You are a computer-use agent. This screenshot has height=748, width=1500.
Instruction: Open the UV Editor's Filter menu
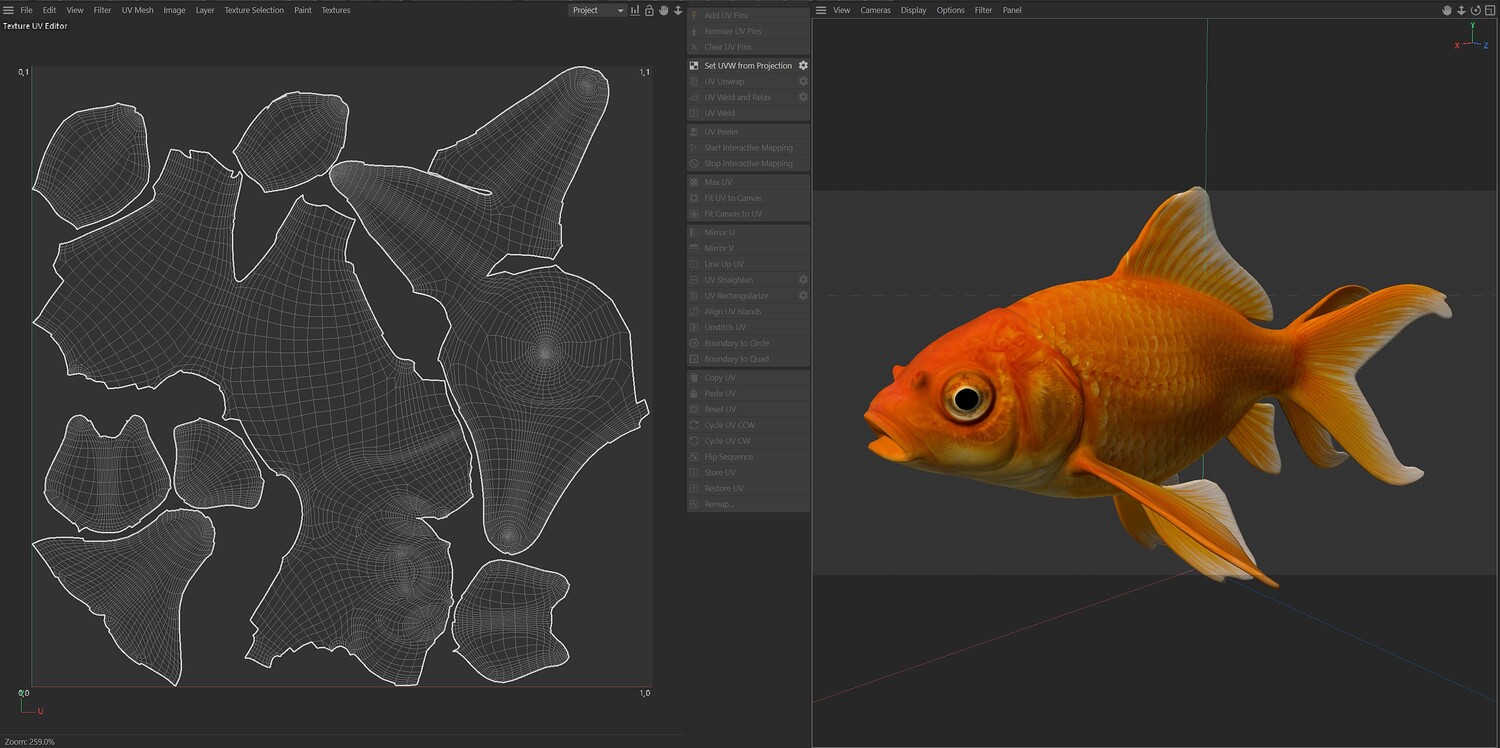[103, 10]
